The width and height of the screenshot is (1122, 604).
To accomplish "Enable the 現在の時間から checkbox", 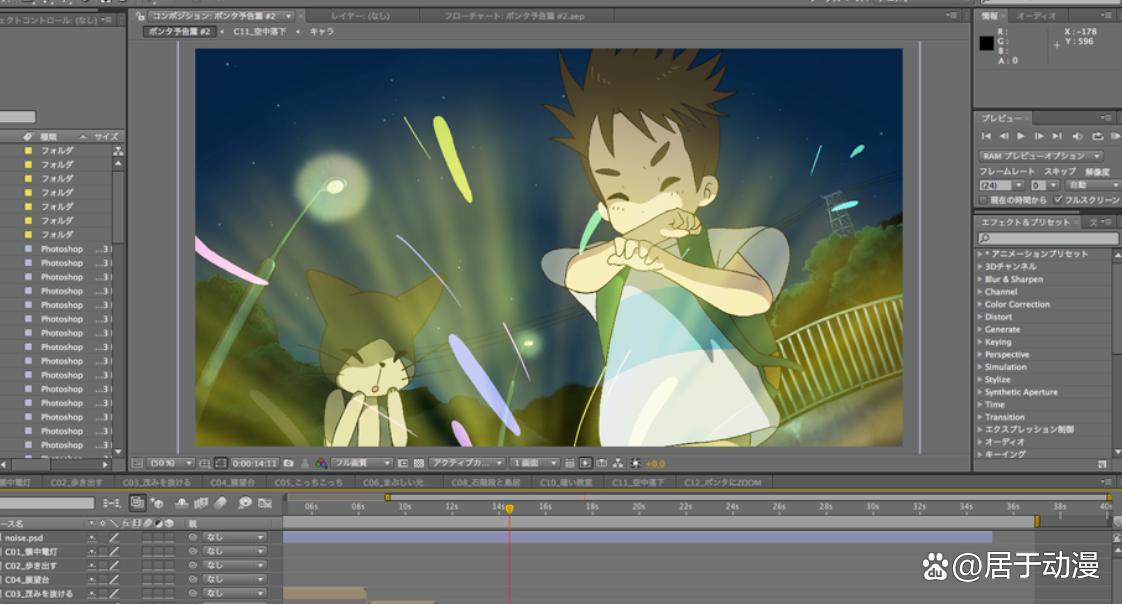I will pyautogui.click(x=983, y=200).
